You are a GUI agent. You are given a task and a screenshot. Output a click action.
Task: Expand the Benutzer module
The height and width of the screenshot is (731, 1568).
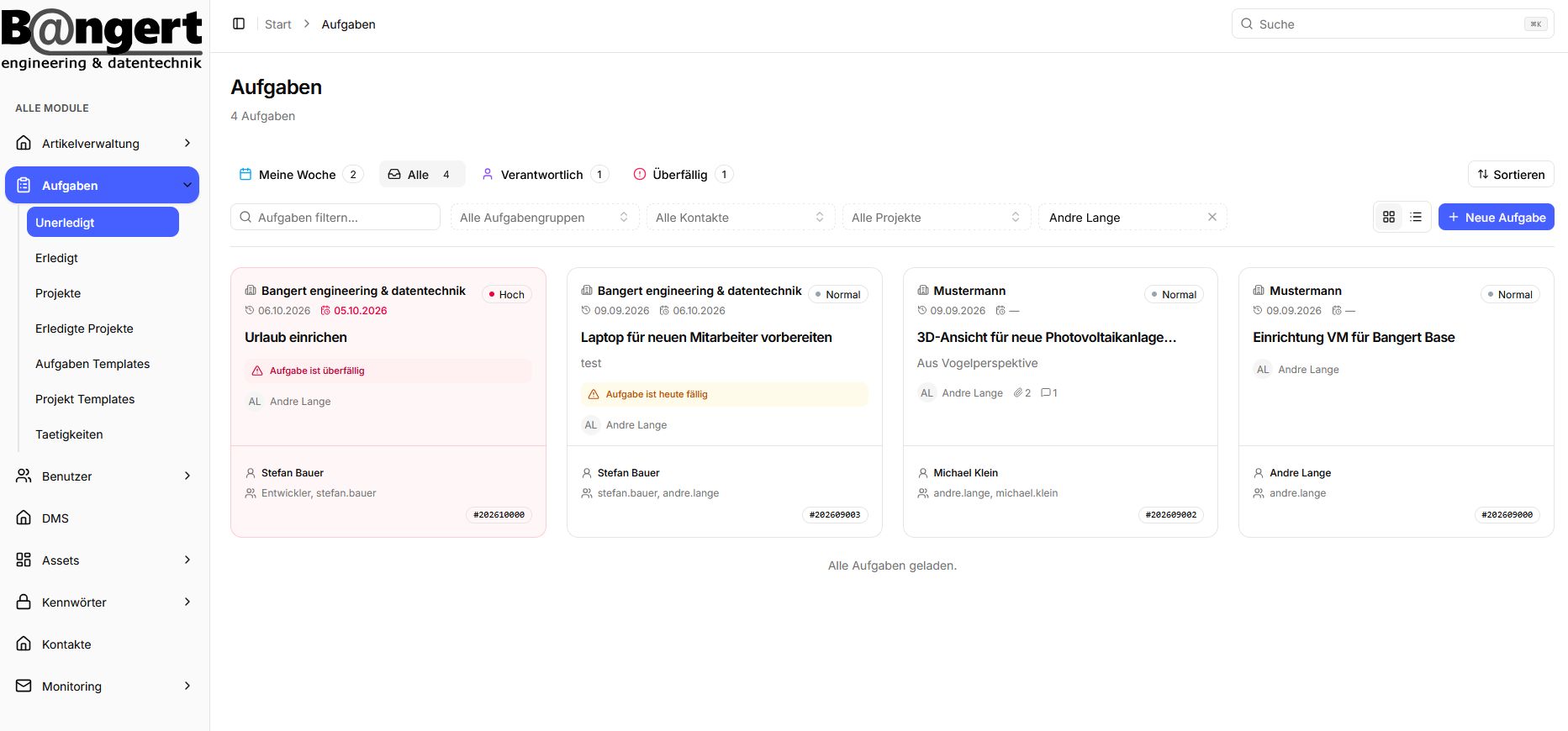coord(187,476)
